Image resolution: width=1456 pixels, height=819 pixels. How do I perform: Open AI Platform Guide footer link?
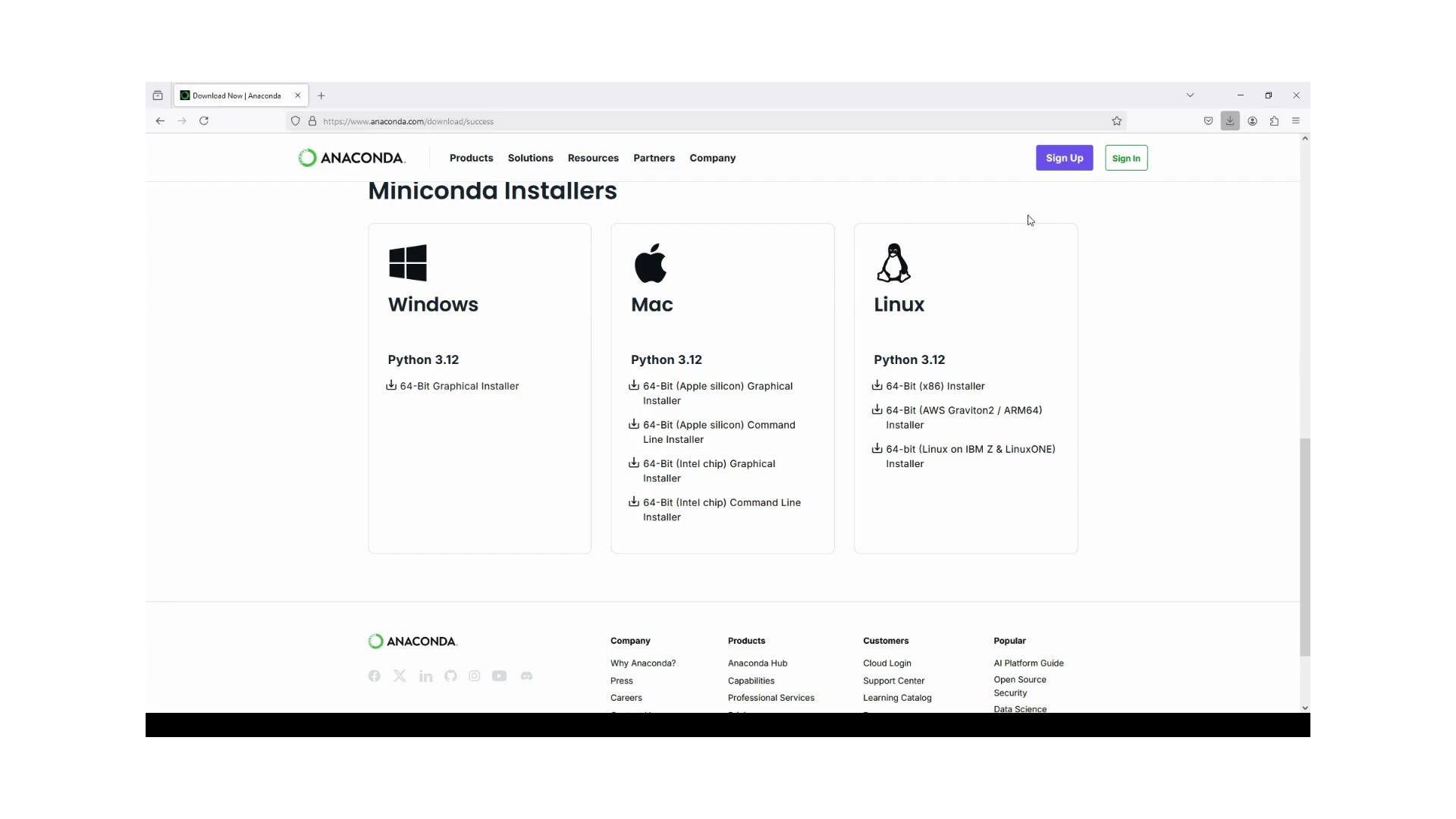[x=1028, y=663]
